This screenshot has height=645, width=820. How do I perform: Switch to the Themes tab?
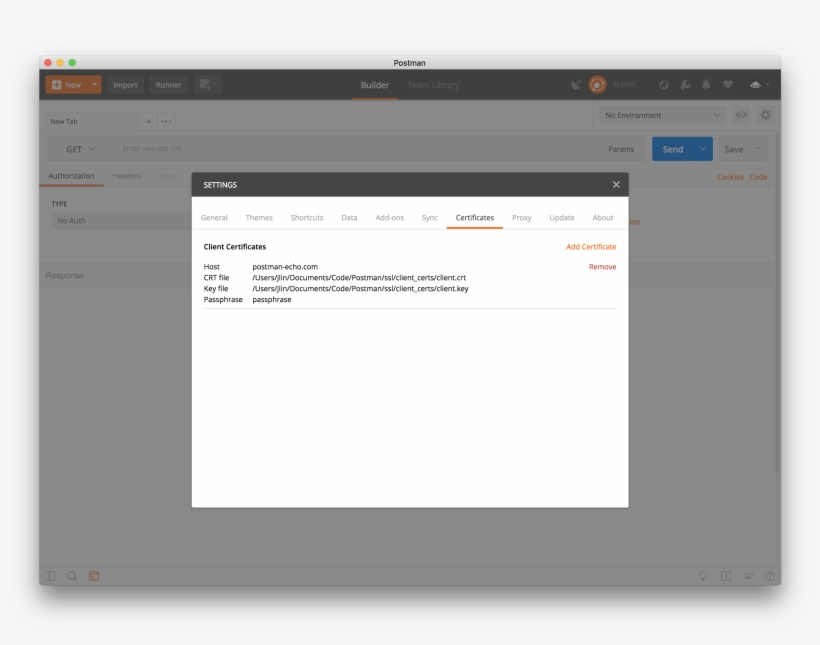click(259, 218)
